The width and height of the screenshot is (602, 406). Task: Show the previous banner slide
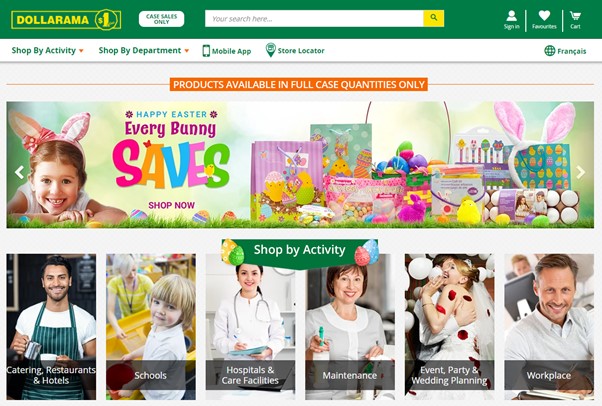pos(19,172)
